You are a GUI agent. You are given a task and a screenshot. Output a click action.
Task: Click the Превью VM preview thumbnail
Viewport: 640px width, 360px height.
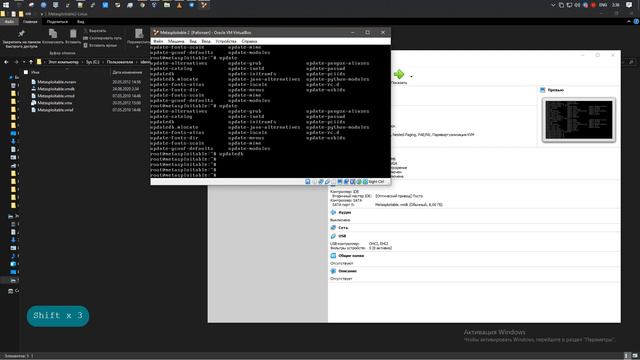pos(578,120)
